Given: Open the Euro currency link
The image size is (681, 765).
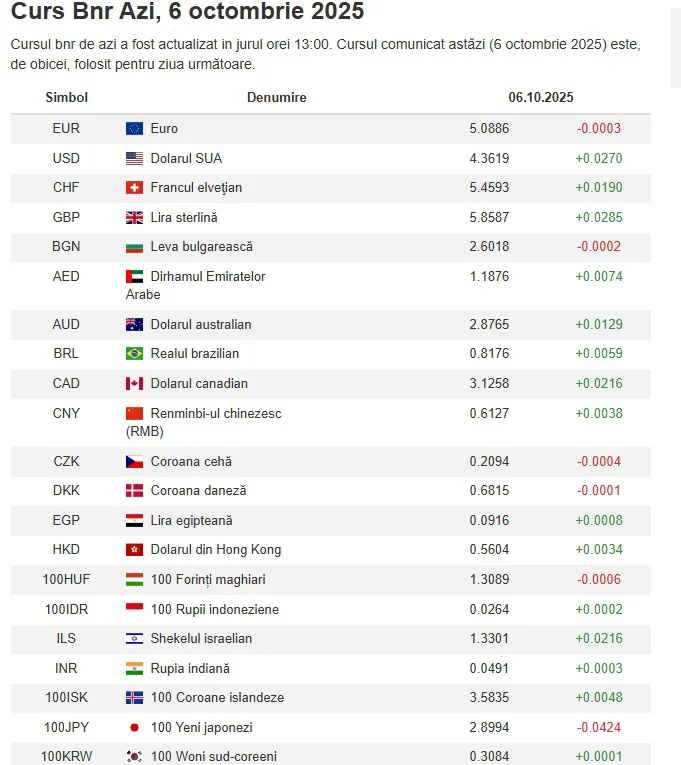Looking at the screenshot, I should click(x=164, y=129).
